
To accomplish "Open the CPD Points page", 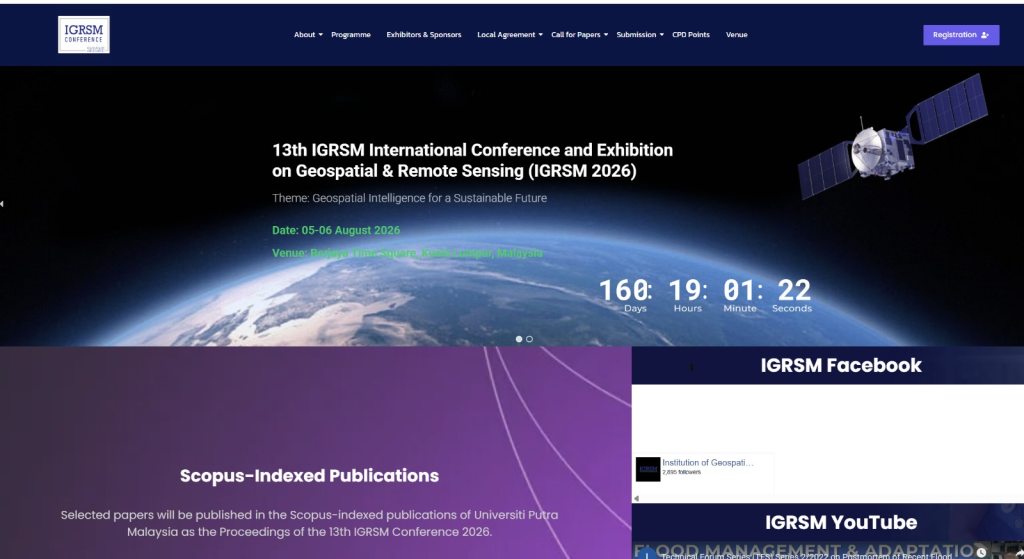I will 691,35.
